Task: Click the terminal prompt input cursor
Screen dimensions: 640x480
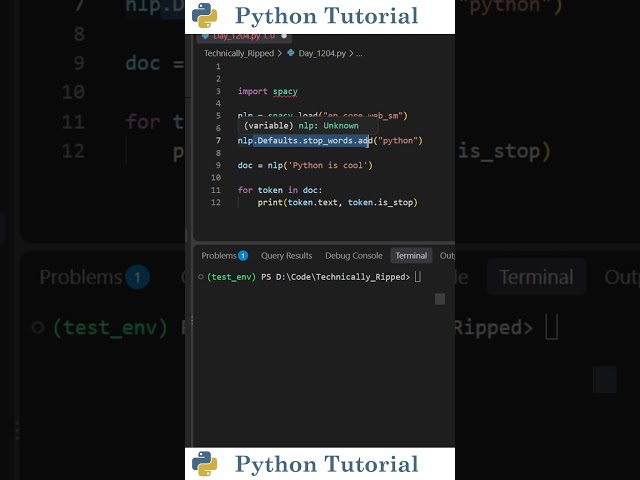Action: [418, 277]
